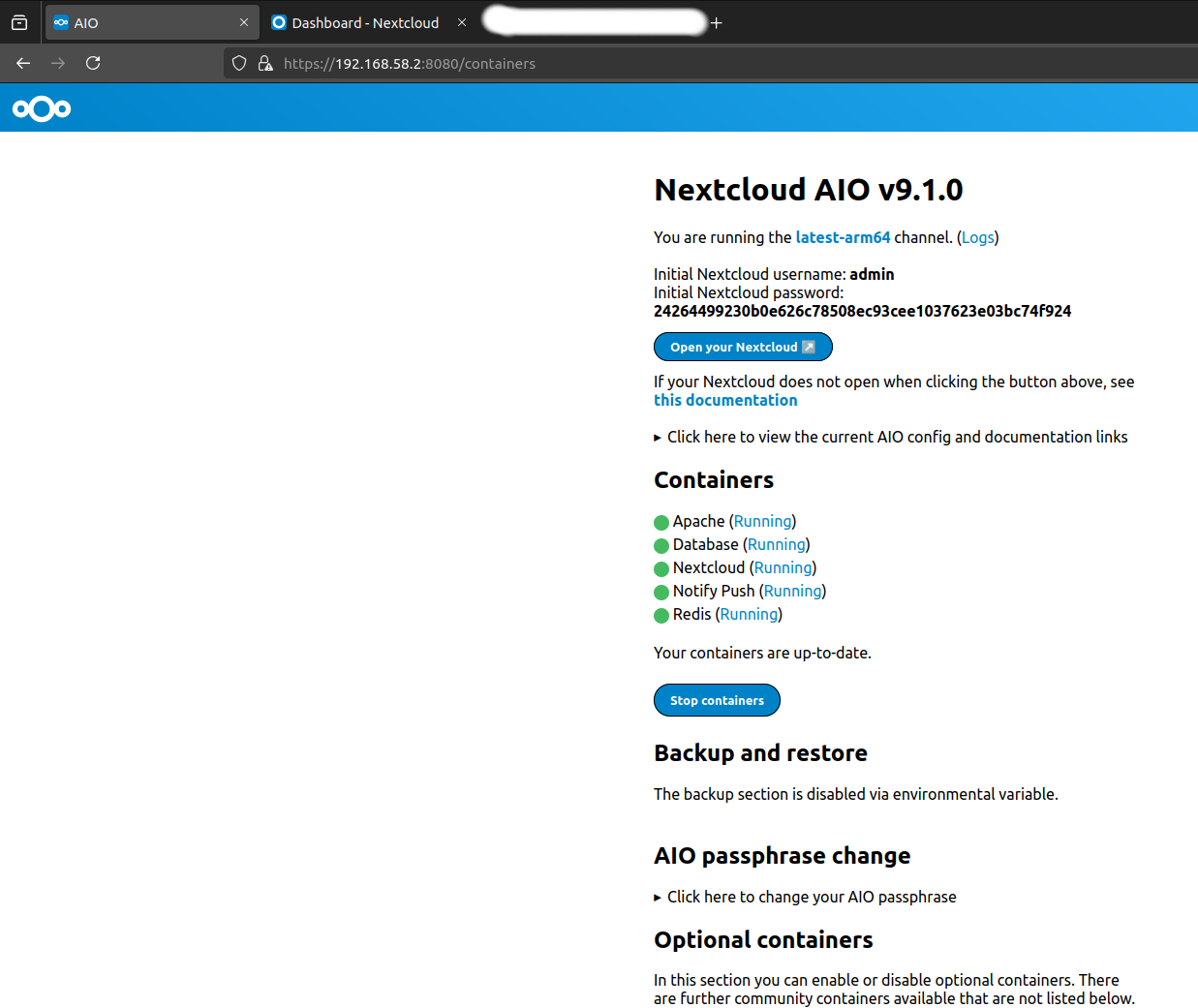The height and width of the screenshot is (1008, 1198).
Task: Open the tracking protection shield icon
Action: (238, 63)
